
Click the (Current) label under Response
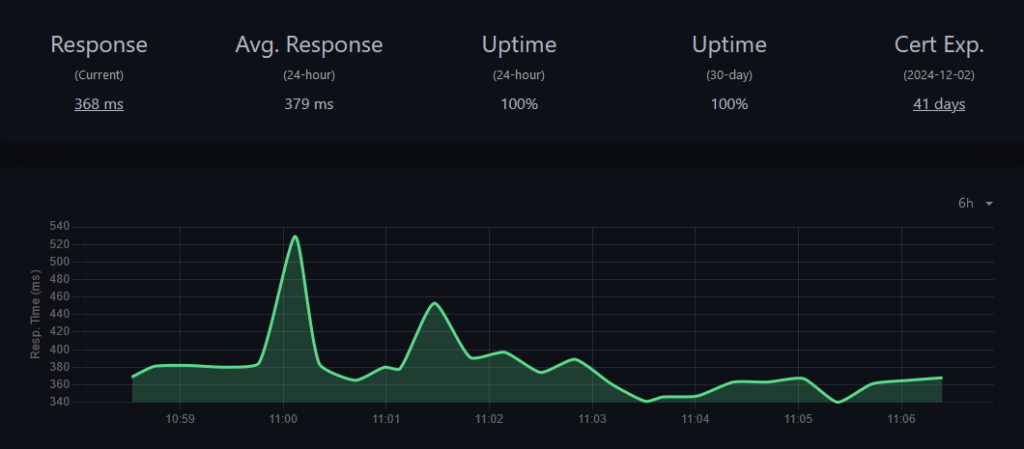coord(99,75)
